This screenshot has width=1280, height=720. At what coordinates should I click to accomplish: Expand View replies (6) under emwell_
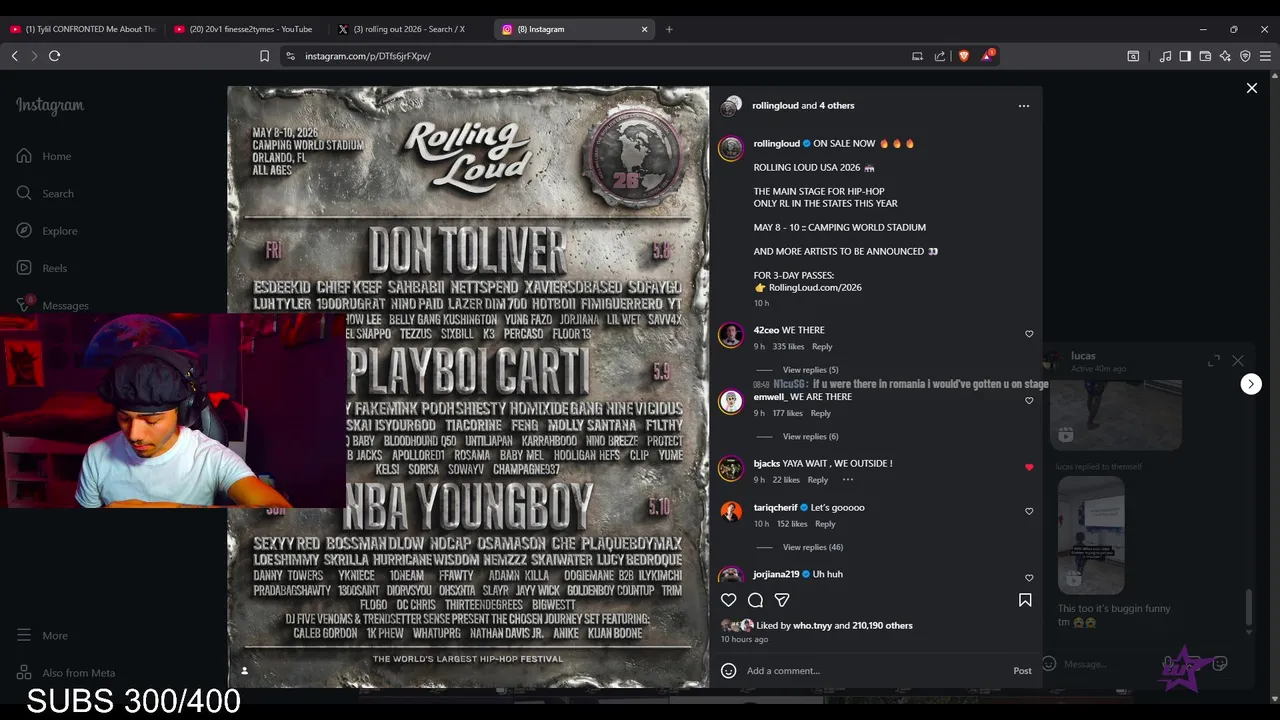[810, 436]
